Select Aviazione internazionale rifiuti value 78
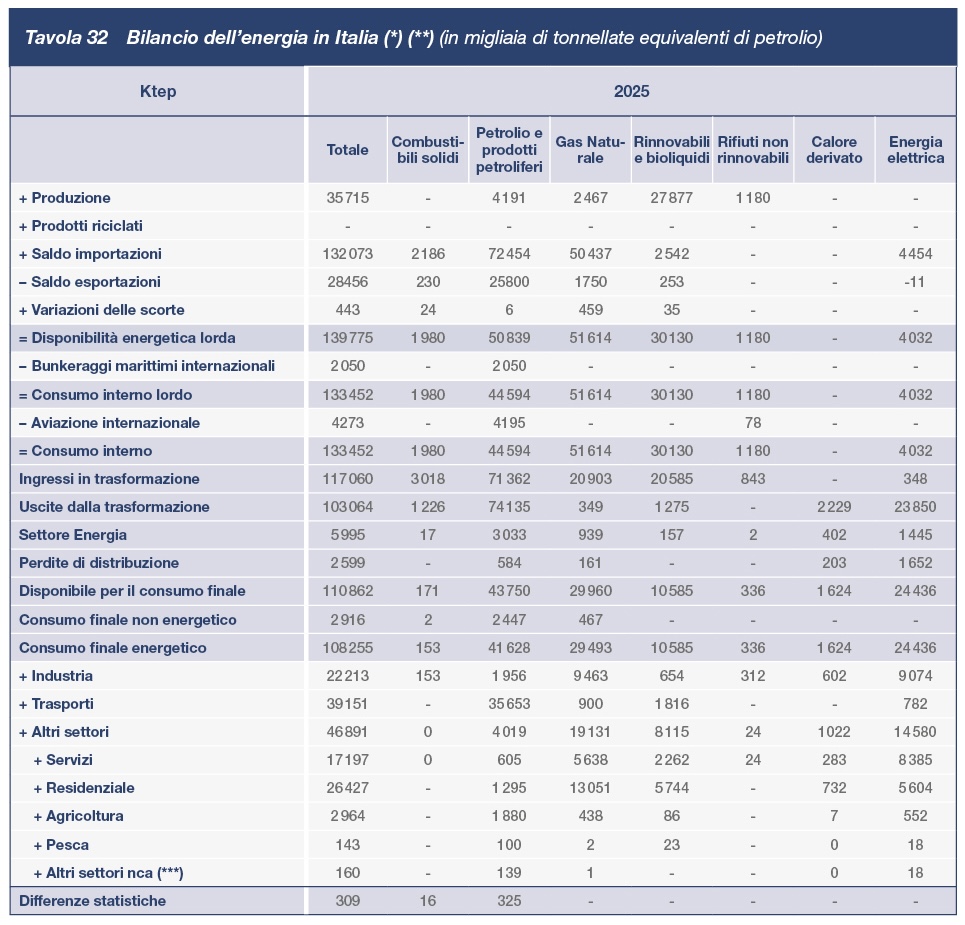Image resolution: width=965 pixels, height=925 pixels. [x=753, y=423]
